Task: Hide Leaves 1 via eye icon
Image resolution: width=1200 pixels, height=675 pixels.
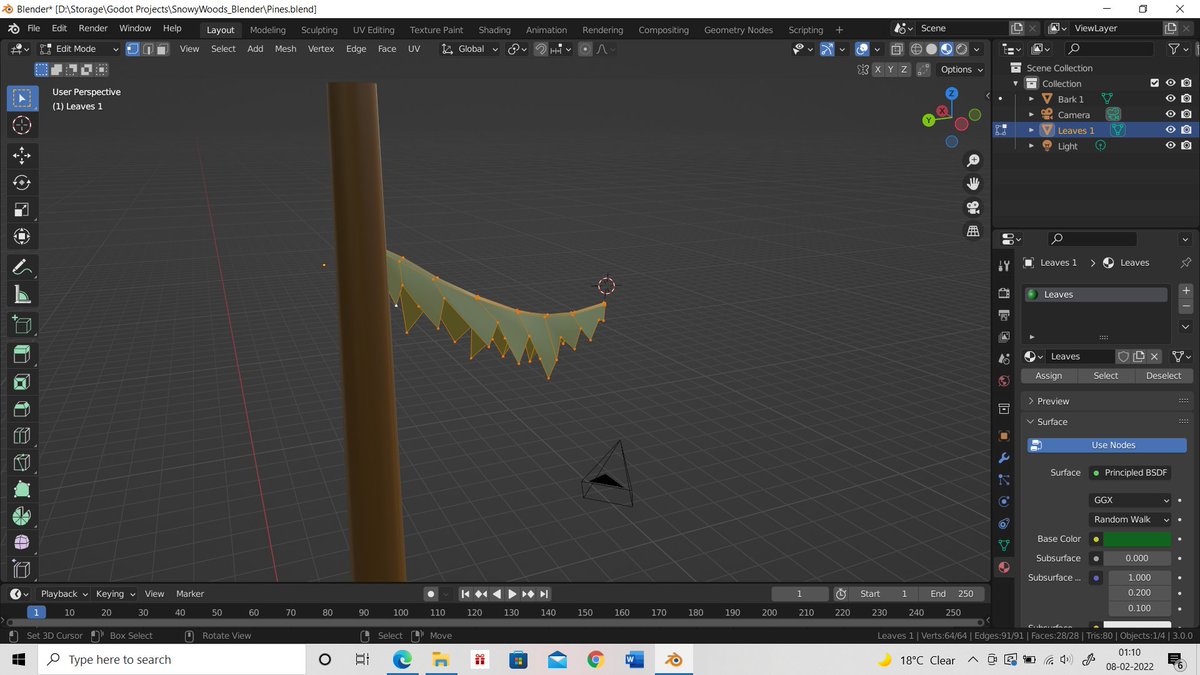Action: click(x=1170, y=130)
